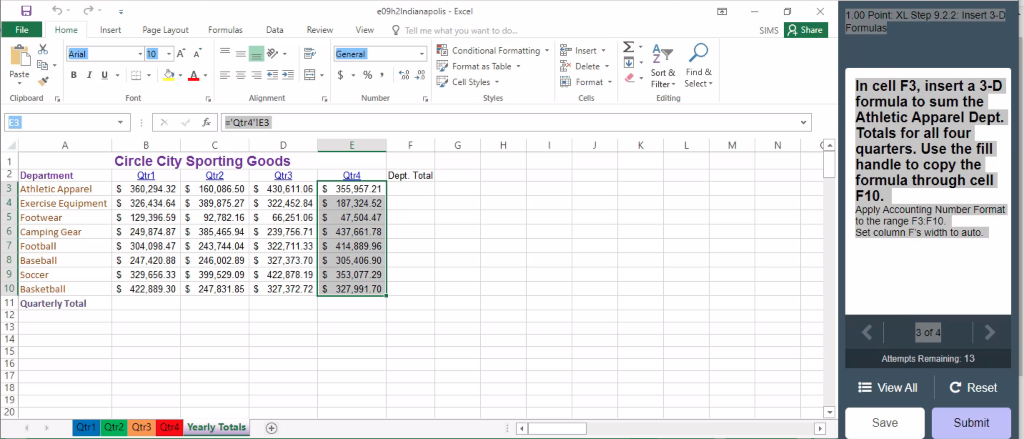Click the Borders icon in Font group
This screenshot has height=439, width=1024.
tap(135, 75)
